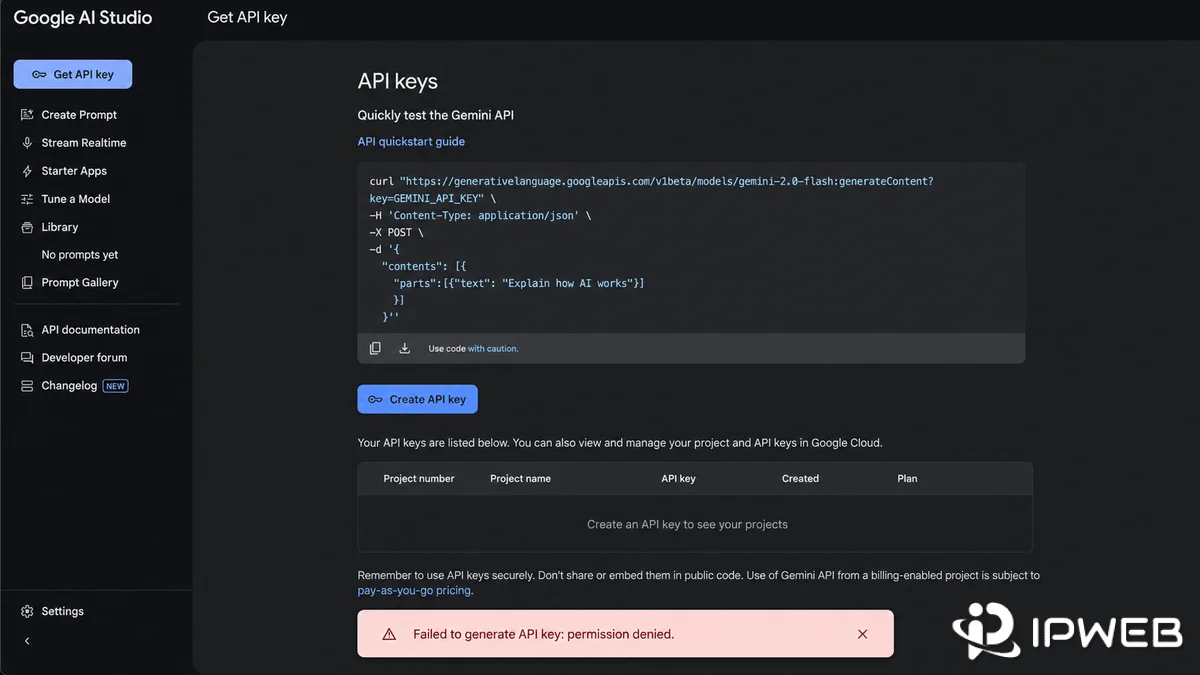This screenshot has width=1200, height=675.
Task: Click the Create API key button
Action: pos(418,399)
